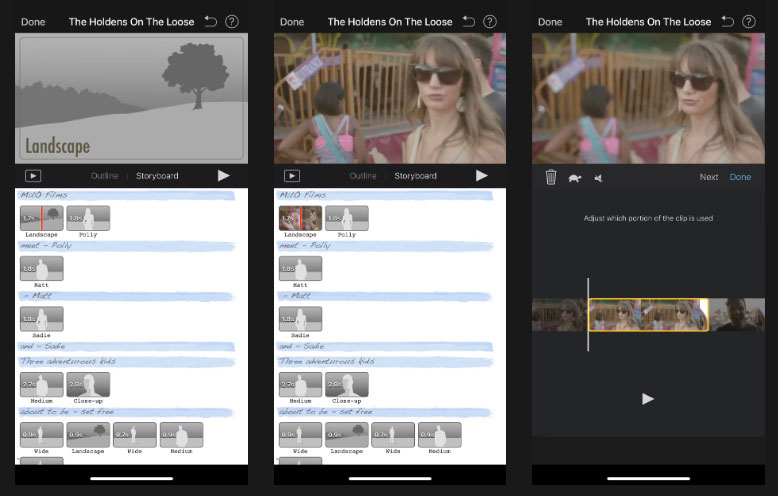Select the 0.7s Wide placeholder in the middle storyboard

point(393,435)
